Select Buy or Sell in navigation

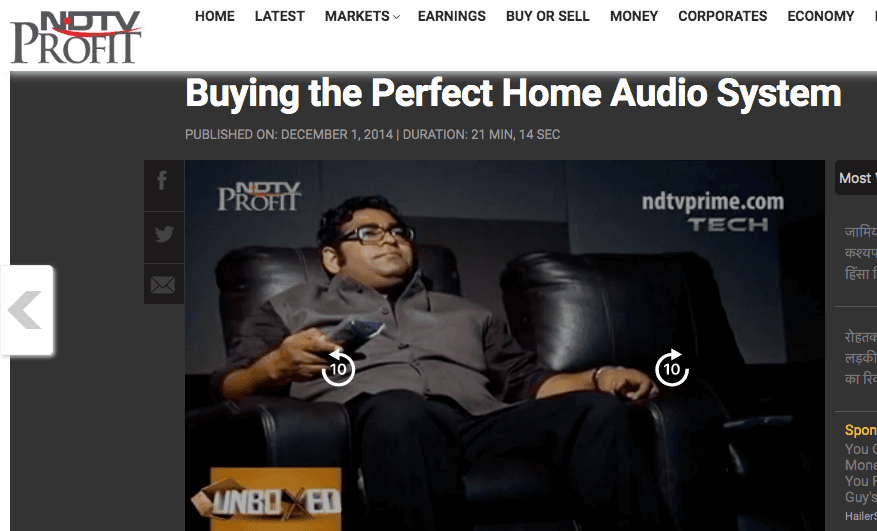548,16
